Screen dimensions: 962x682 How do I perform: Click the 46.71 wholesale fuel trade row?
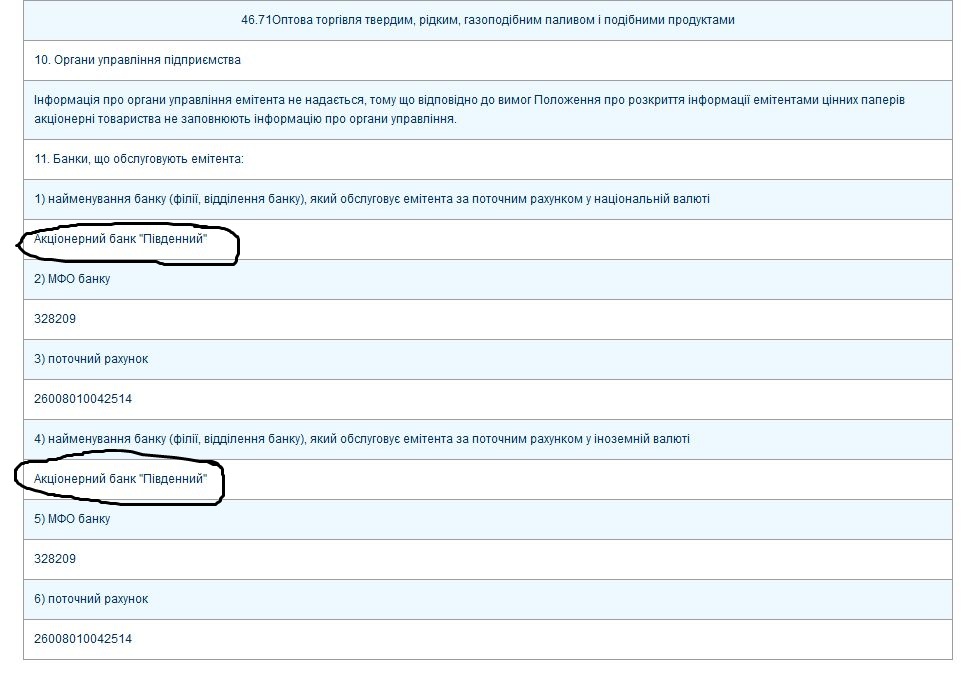click(487, 20)
